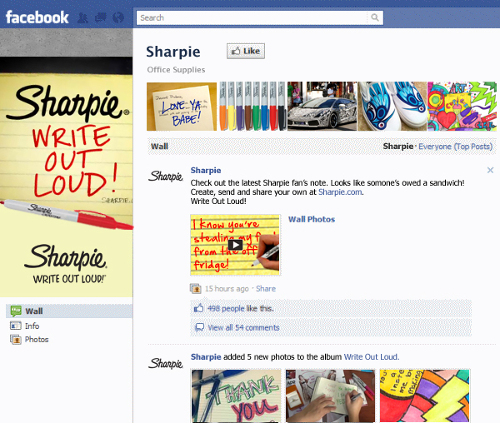This screenshot has width=500, height=423.
Task: Click the Wall speech bubble icon
Action: point(16,311)
